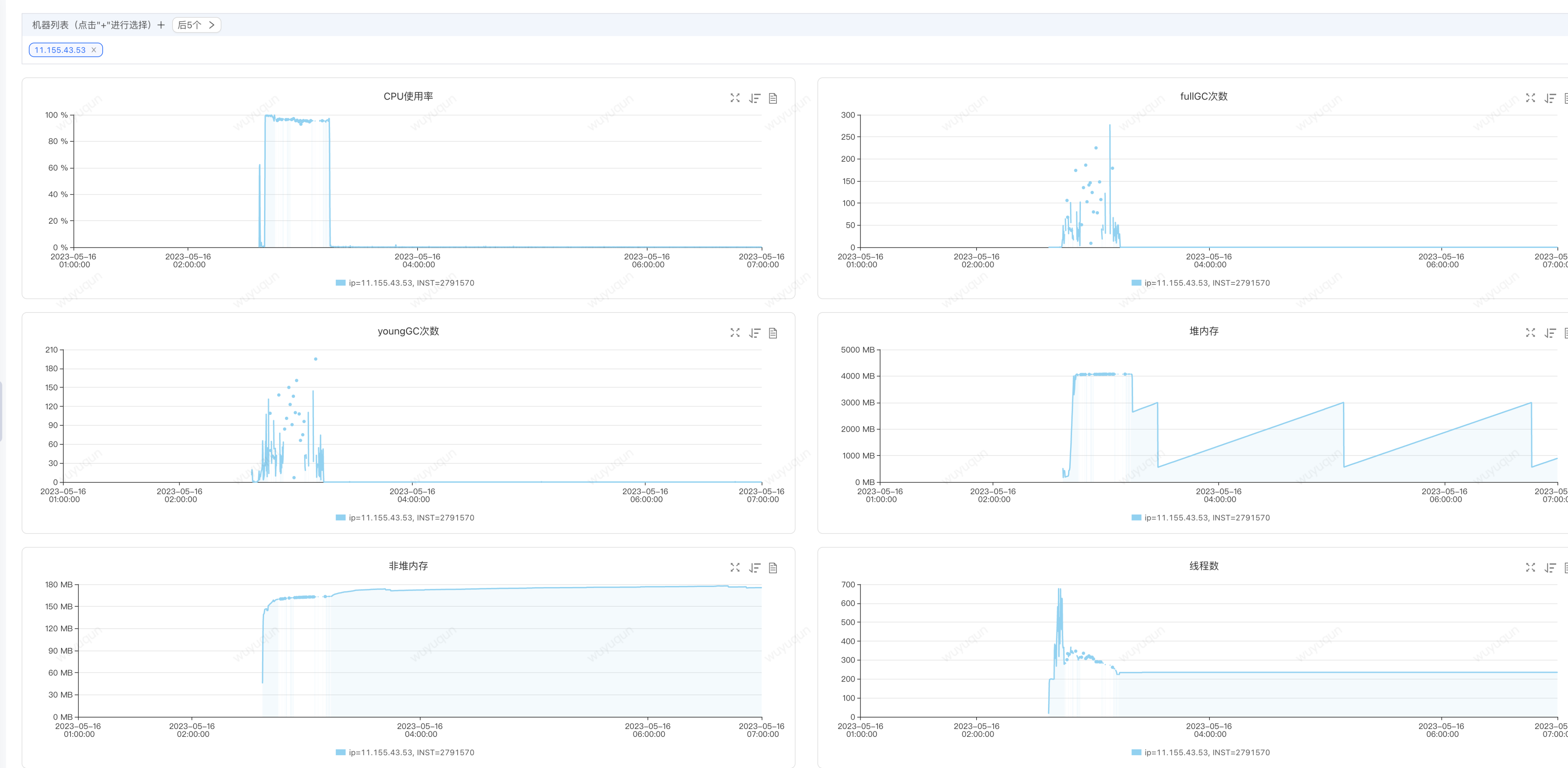Open the document icon on 非堆内存 chart
Screen dimensions: 1568x768
[773, 568]
